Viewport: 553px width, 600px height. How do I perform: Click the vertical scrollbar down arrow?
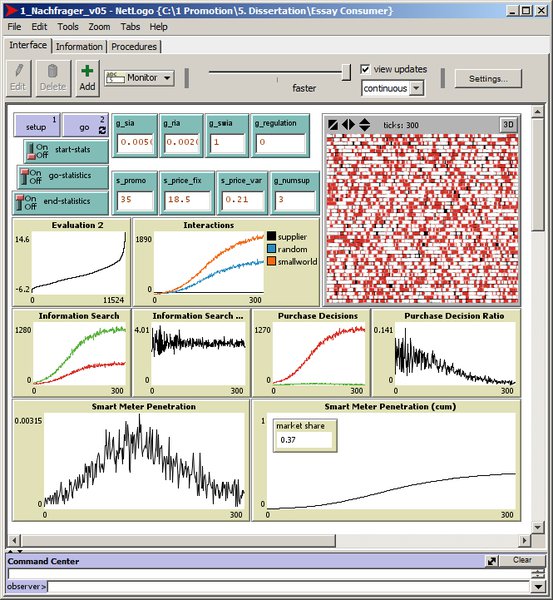[538, 527]
